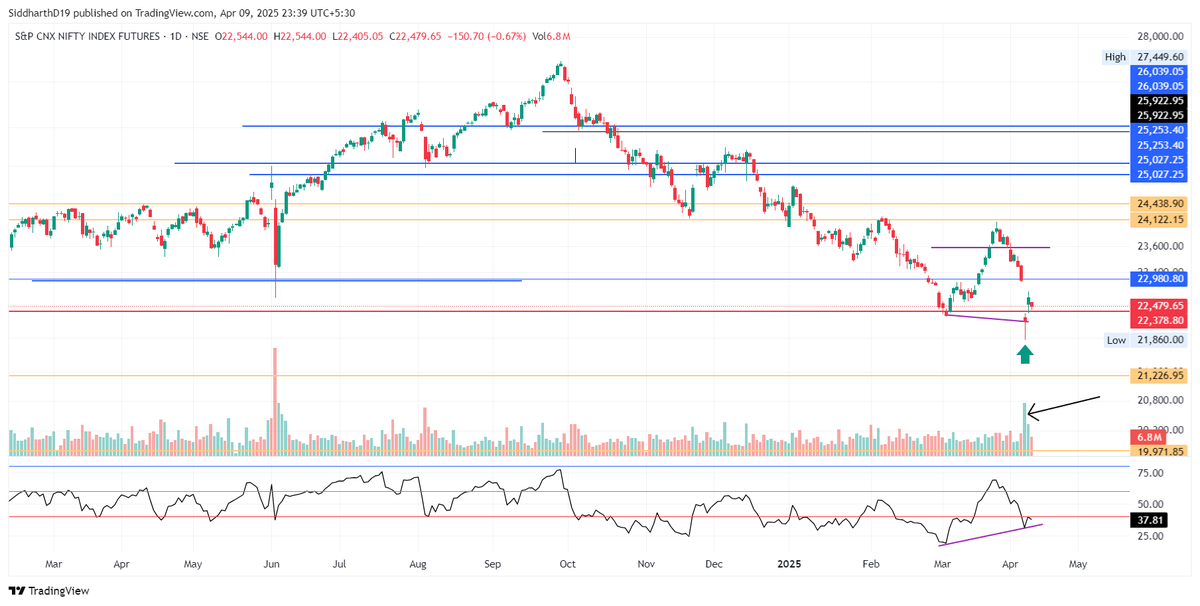
Task: Select the green up arrow marker below April candle
Action: click(x=1024, y=355)
